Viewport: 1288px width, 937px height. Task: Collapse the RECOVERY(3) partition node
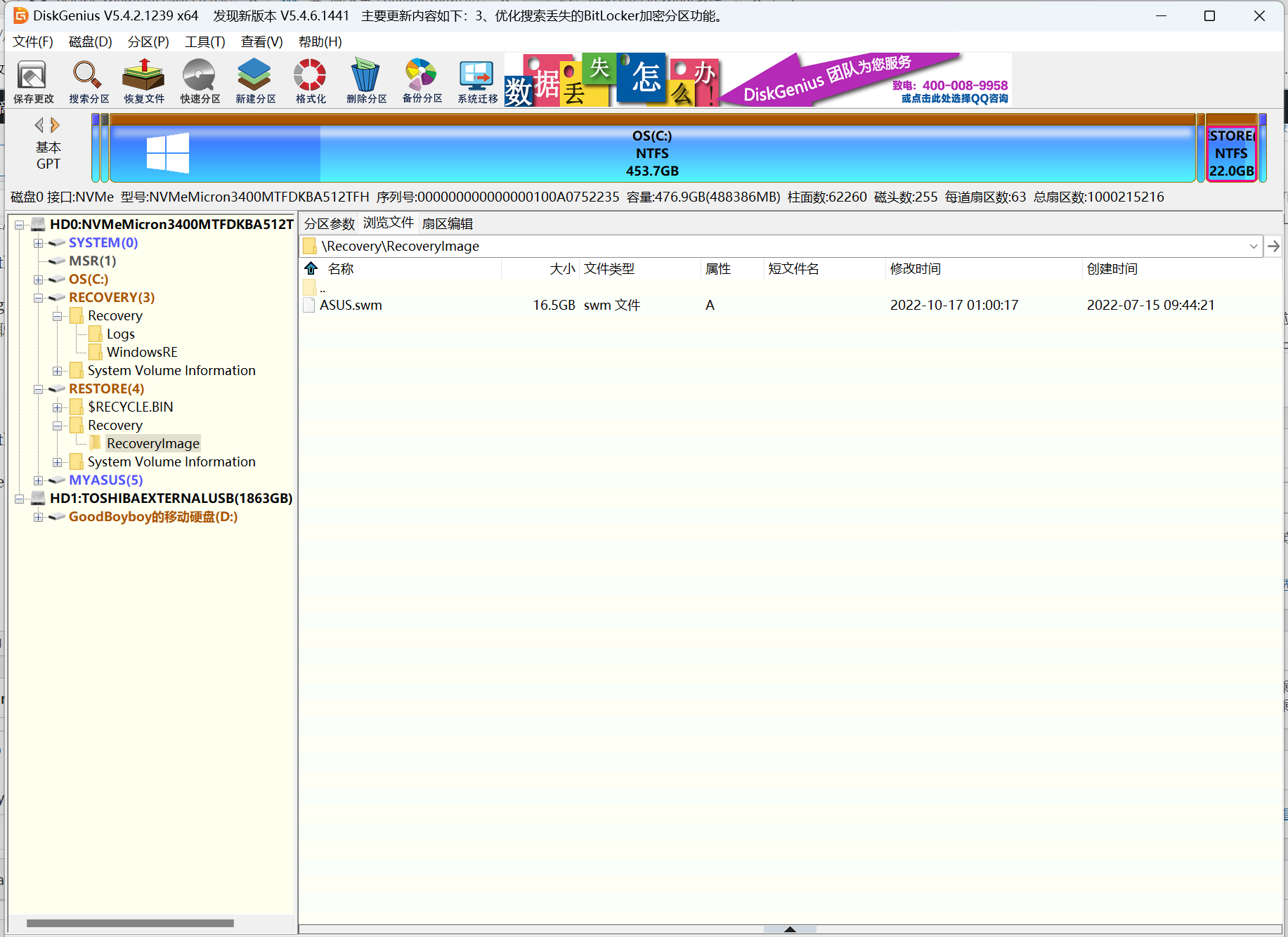coord(39,297)
